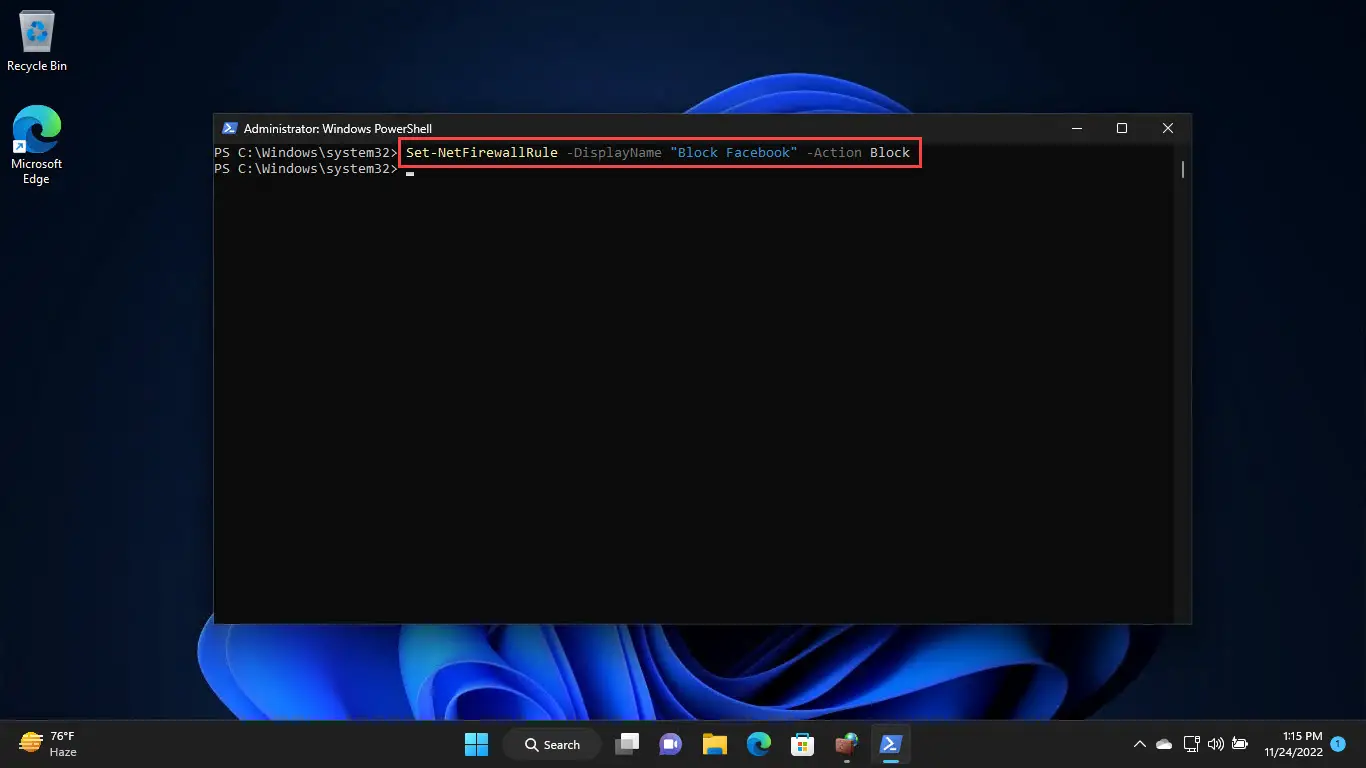Open network status tray icon

tap(1190, 744)
